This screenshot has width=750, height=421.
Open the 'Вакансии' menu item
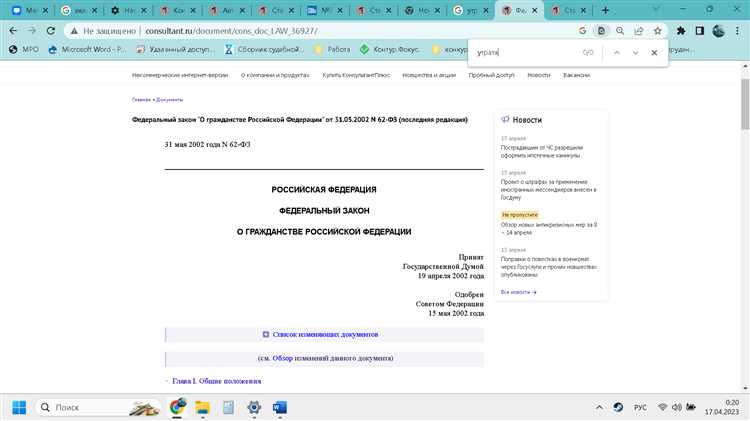(576, 75)
